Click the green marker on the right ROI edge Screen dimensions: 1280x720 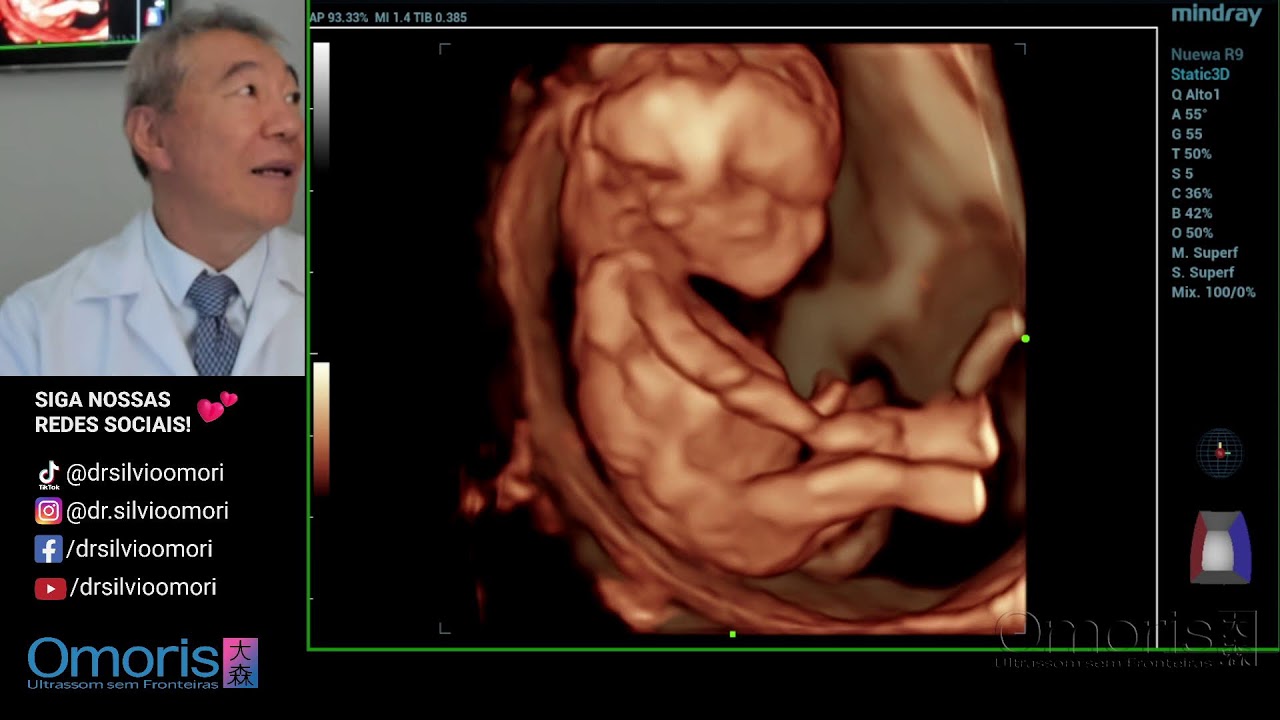(1025, 339)
